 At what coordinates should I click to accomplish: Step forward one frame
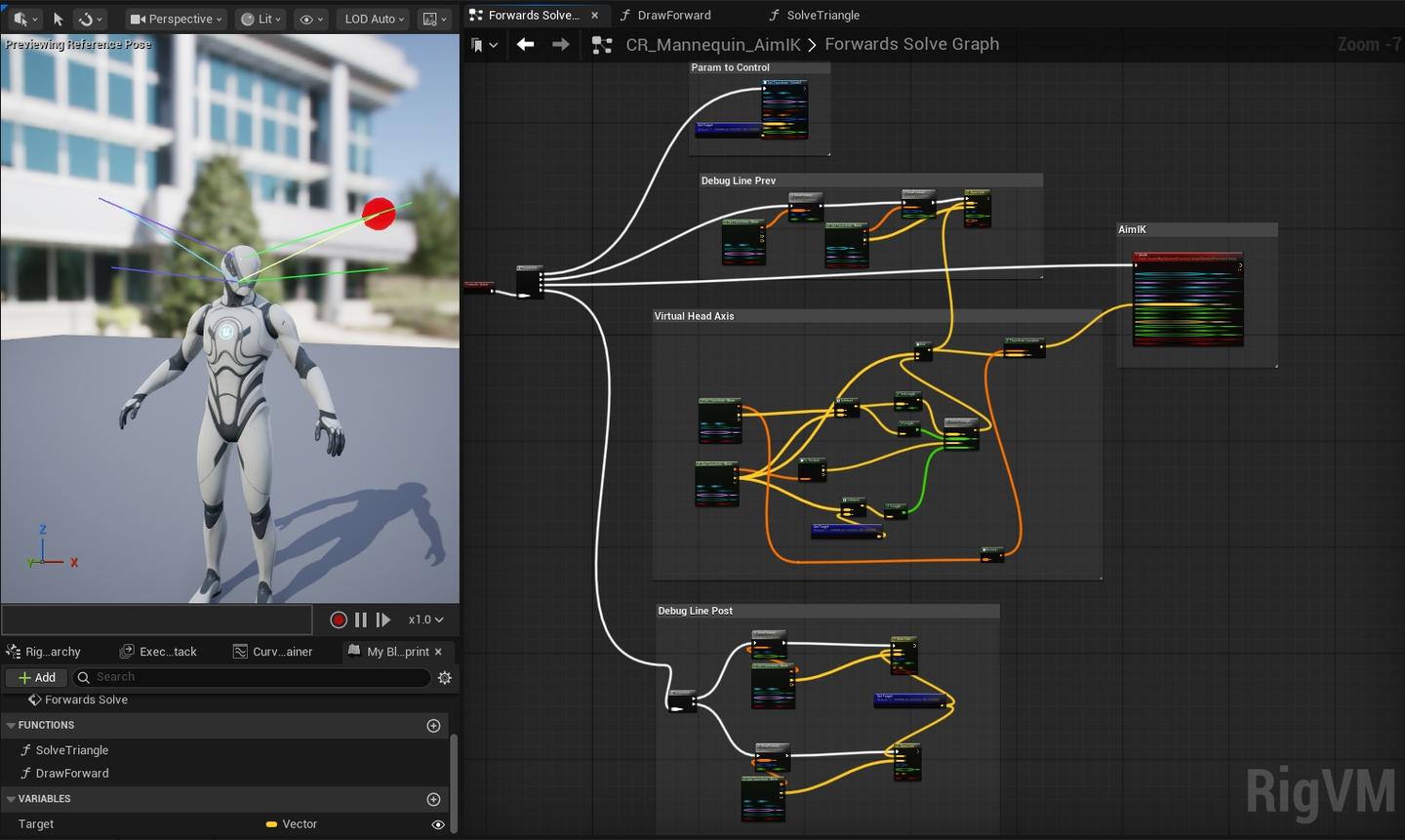click(383, 620)
